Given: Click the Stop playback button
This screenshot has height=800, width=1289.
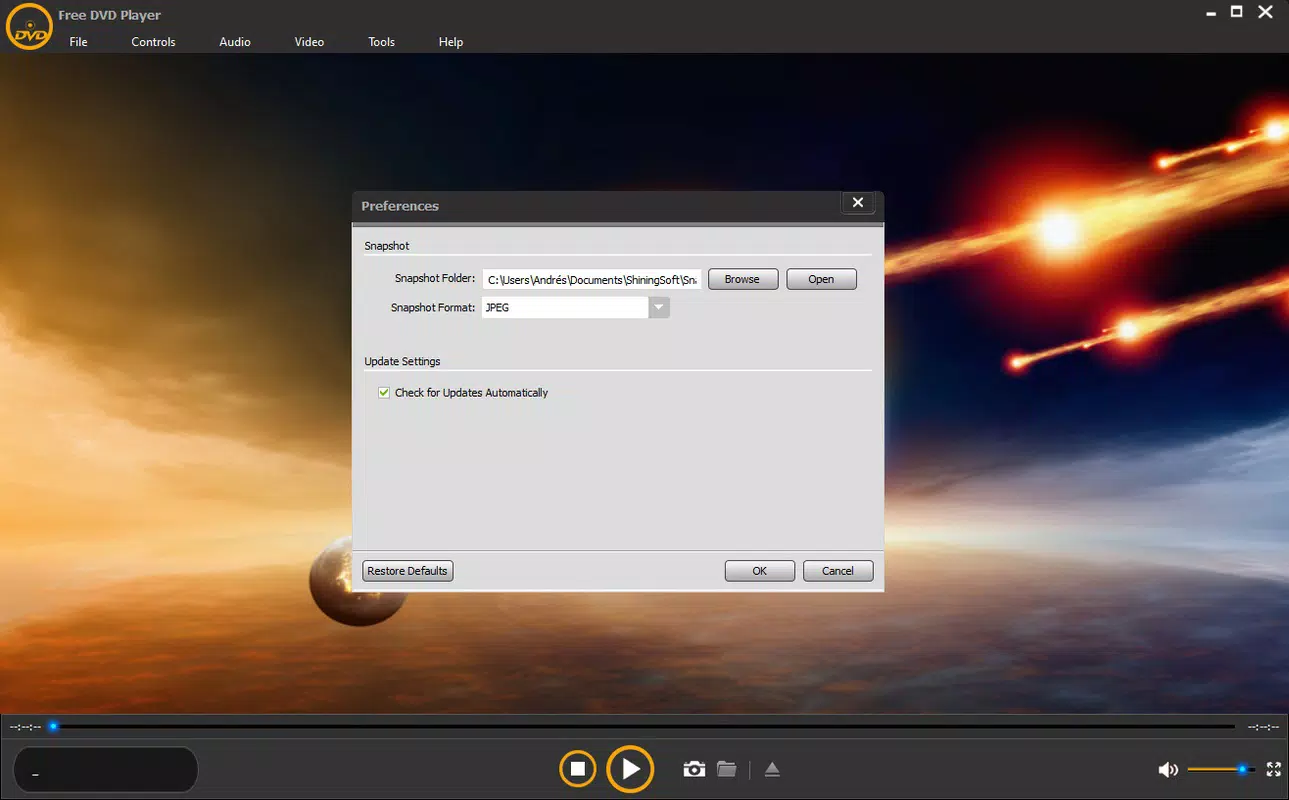Looking at the screenshot, I should tap(577, 768).
